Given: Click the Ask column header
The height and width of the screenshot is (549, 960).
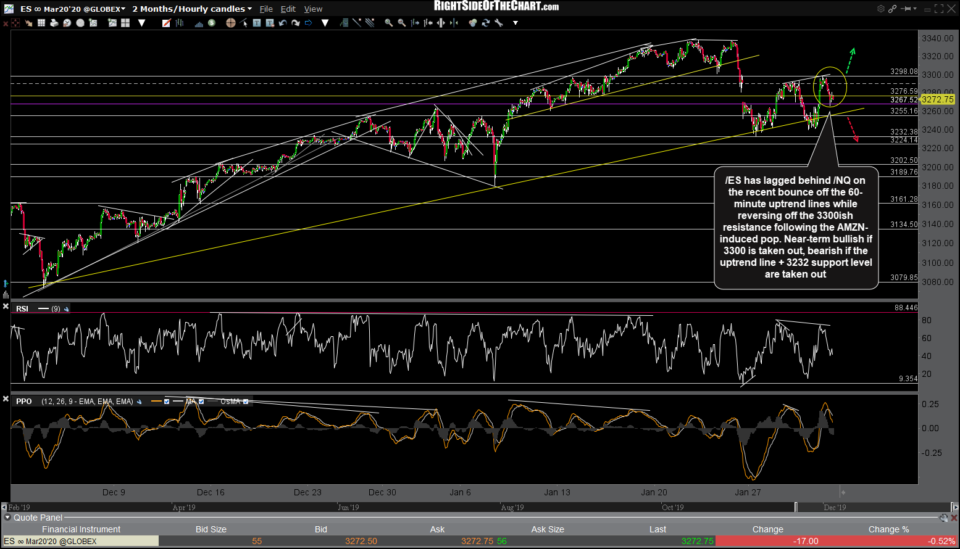Looking at the screenshot, I should click(x=437, y=529).
